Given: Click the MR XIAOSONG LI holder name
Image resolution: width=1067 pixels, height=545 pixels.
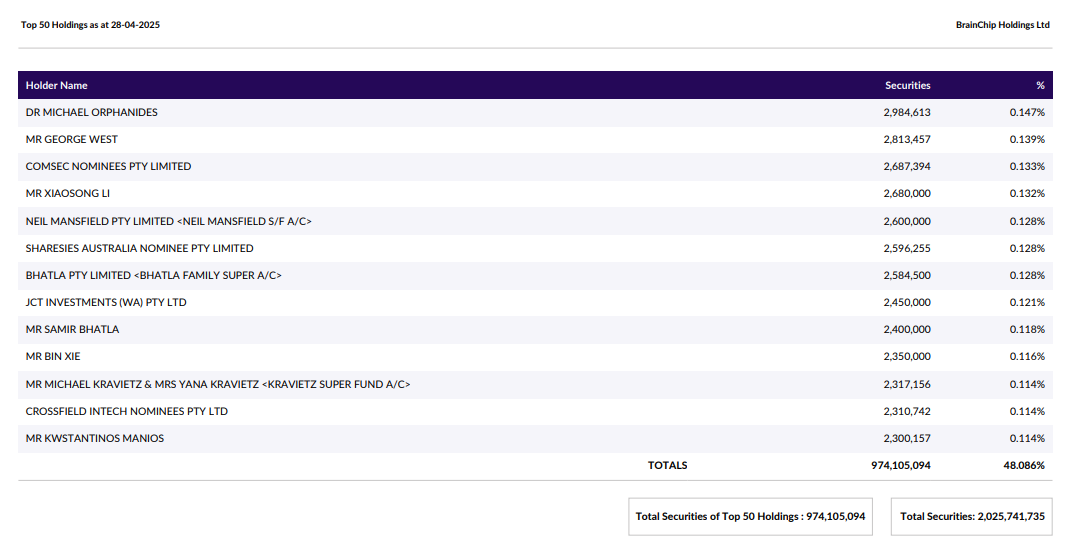Looking at the screenshot, I should tap(68, 193).
